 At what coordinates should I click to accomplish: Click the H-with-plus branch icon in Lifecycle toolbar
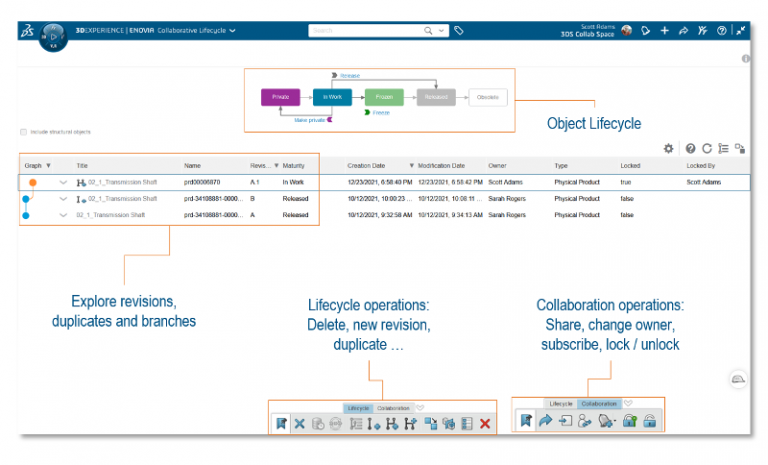410,424
